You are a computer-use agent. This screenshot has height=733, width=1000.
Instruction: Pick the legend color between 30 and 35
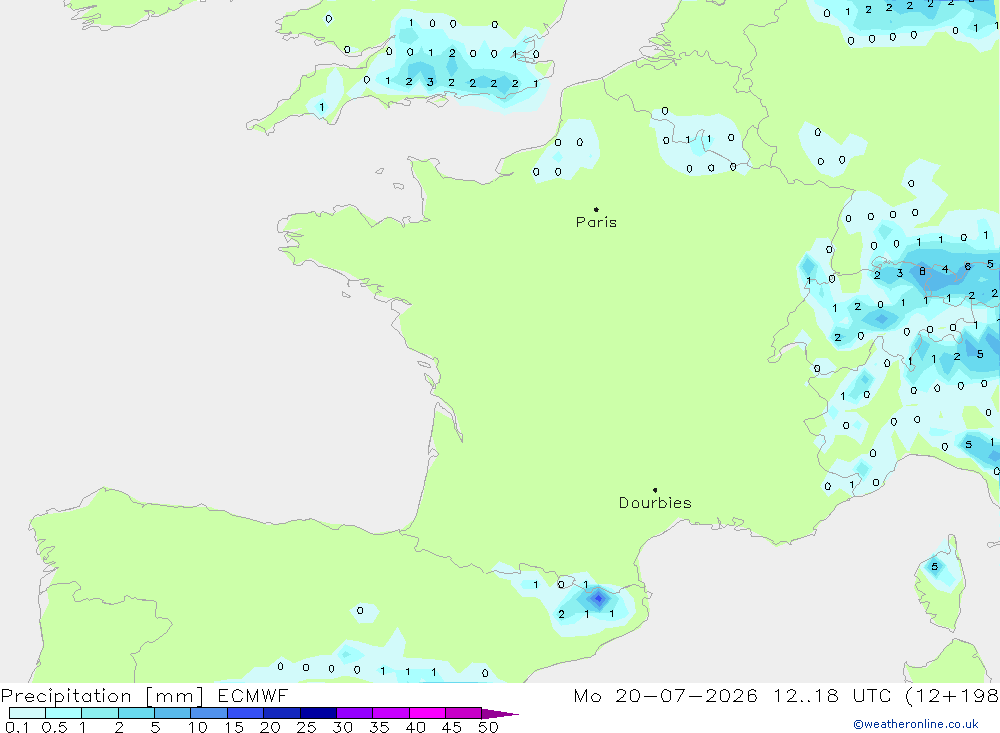point(354,713)
